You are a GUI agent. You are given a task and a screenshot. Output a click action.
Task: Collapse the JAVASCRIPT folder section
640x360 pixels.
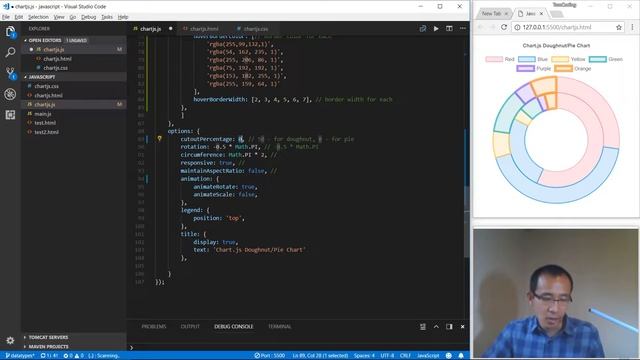coord(42,77)
